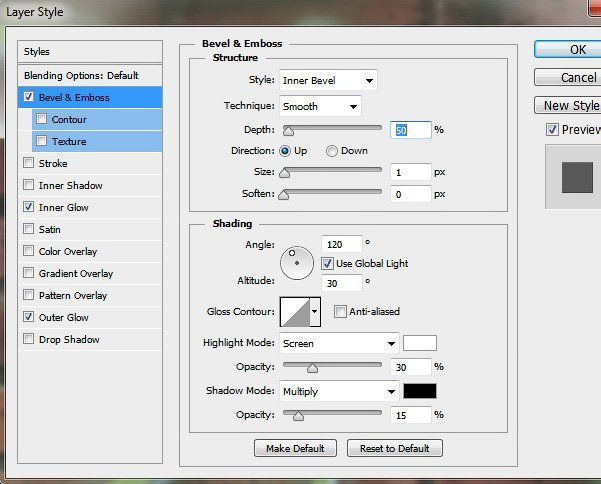Enable the Drop Shadow checkbox

[x=28, y=339]
